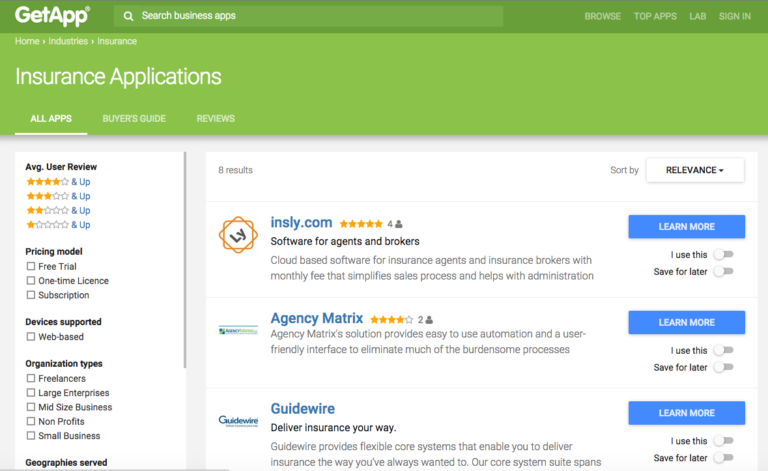Click the Agency Matrix reviewer count icon
Image resolution: width=768 pixels, height=471 pixels.
(x=429, y=320)
